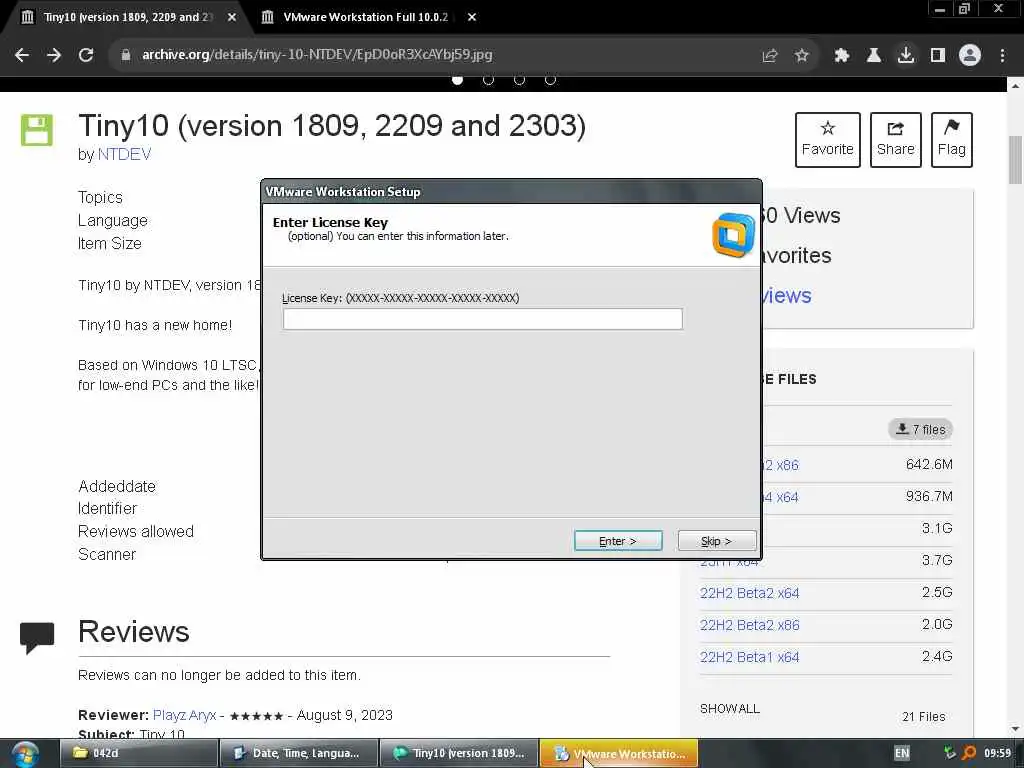Click the page vertical scrollbar thumb

pos(1016,160)
